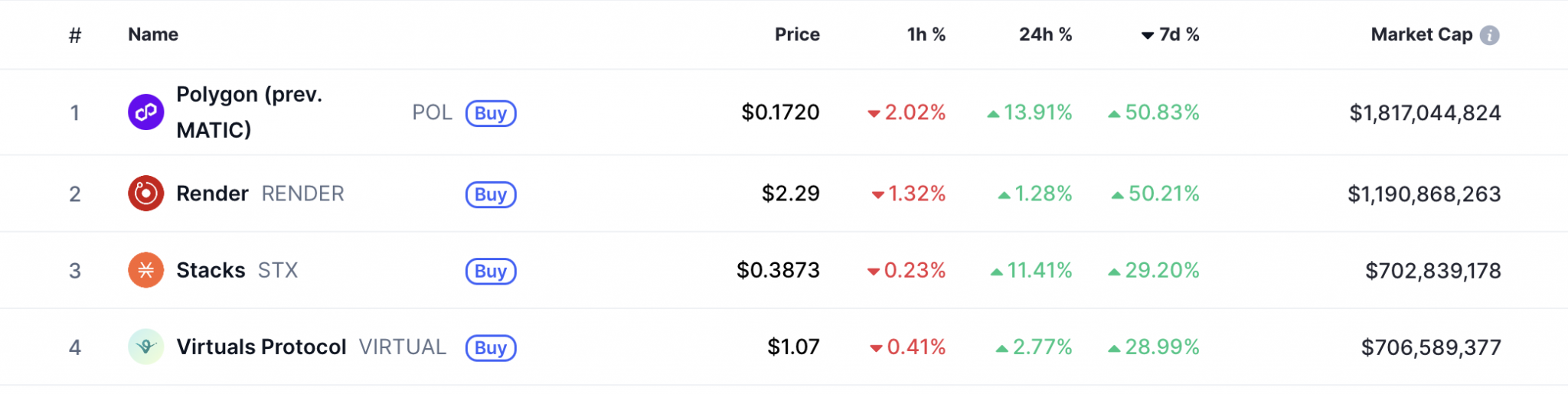Click the Virtuals Protocol logo icon
Image resolution: width=1568 pixels, height=394 pixels.
145,347
